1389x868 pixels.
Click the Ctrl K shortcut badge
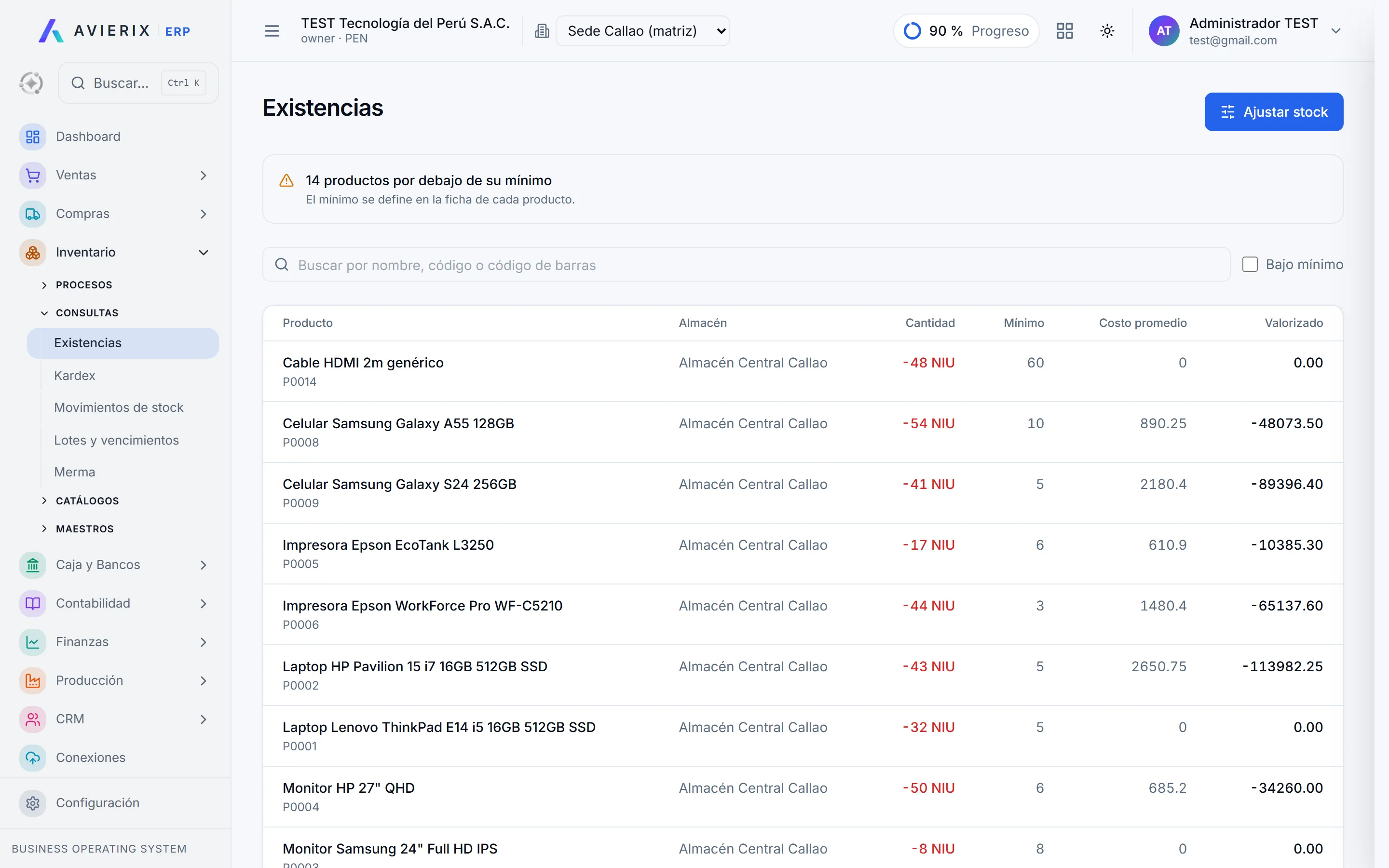pos(184,83)
